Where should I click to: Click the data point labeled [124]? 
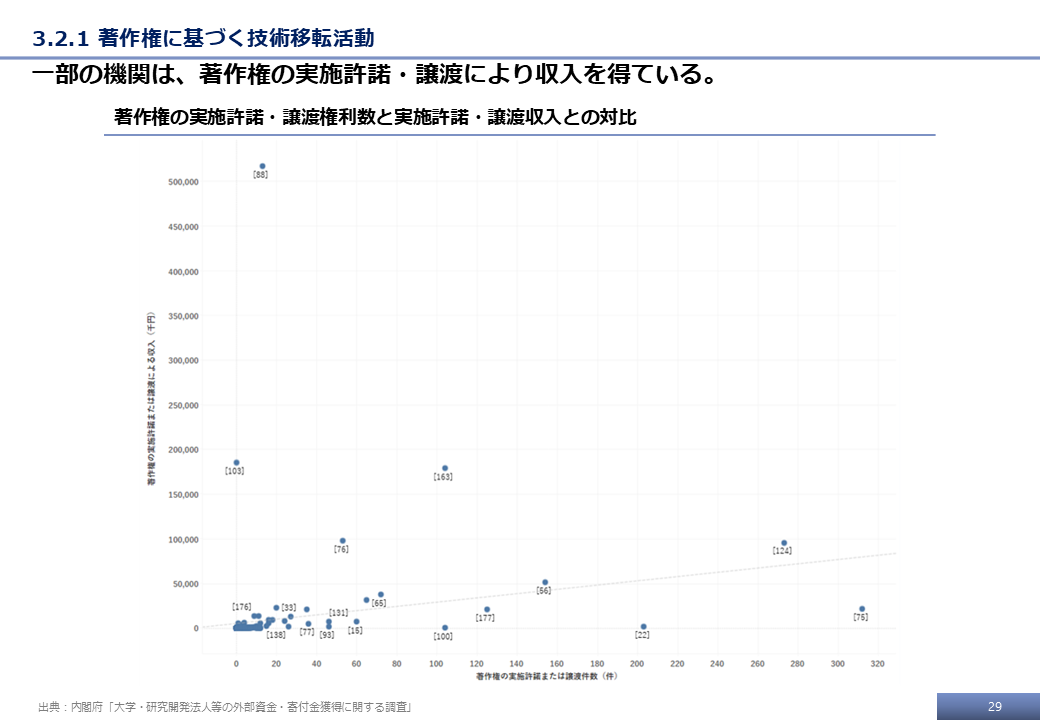[784, 543]
